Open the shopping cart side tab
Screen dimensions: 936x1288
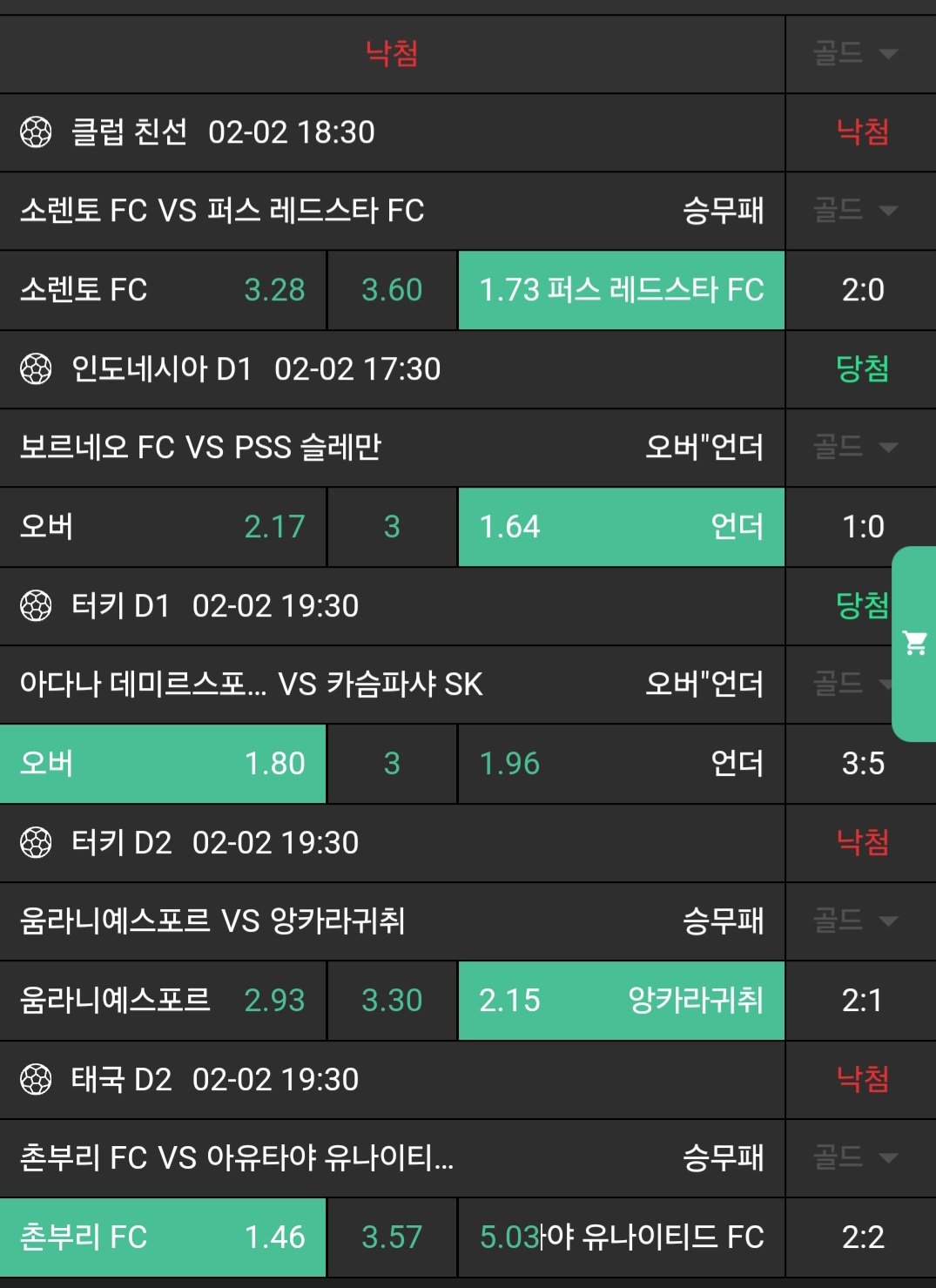[914, 644]
